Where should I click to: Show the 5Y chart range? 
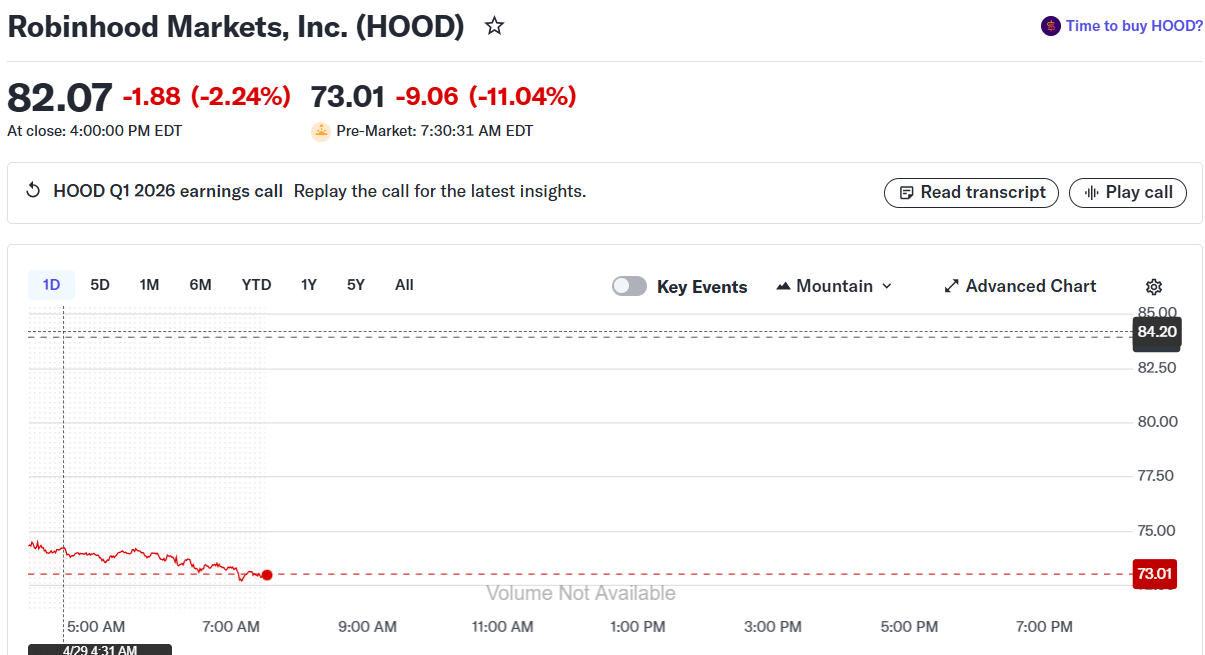(x=356, y=285)
